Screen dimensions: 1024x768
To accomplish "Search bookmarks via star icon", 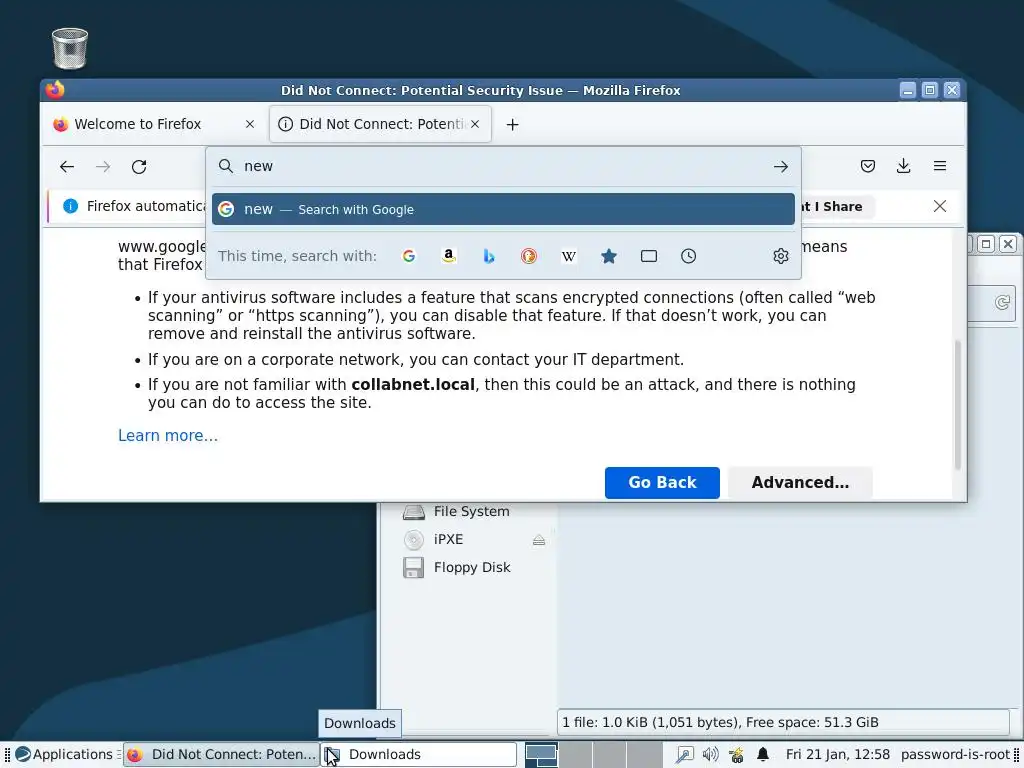I will coord(609,256).
